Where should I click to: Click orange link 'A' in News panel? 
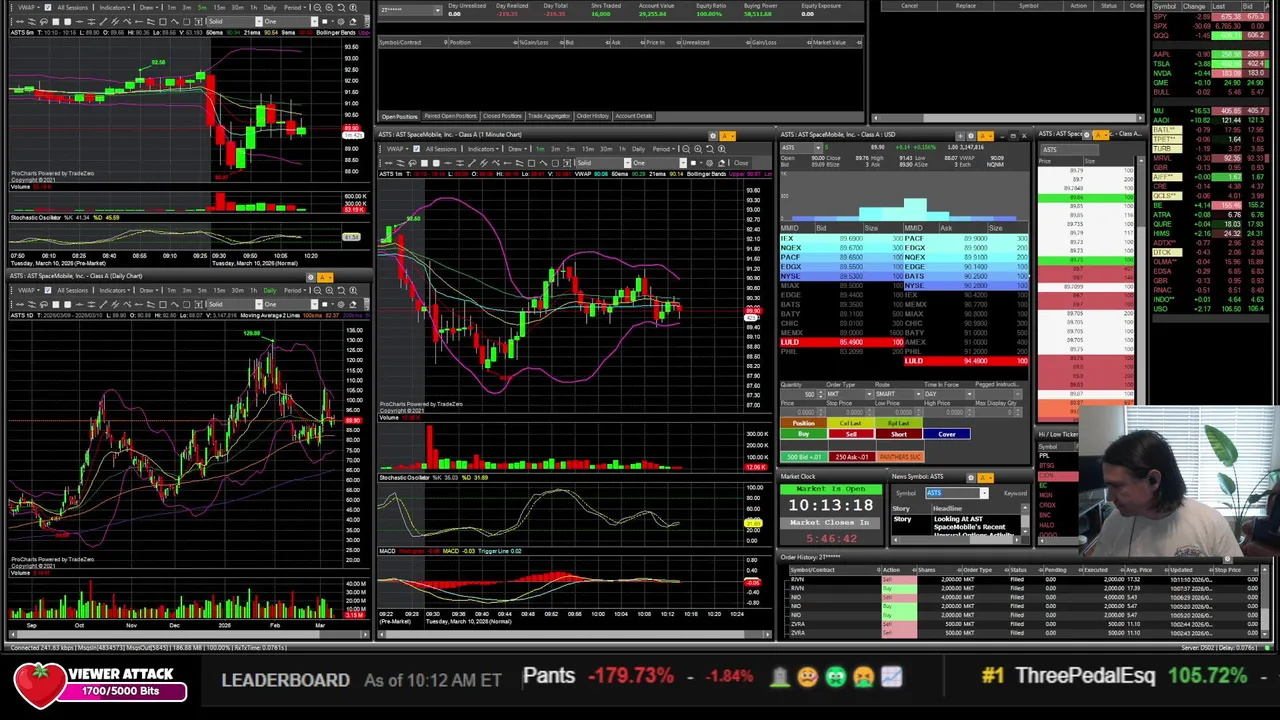pyautogui.click(x=985, y=477)
